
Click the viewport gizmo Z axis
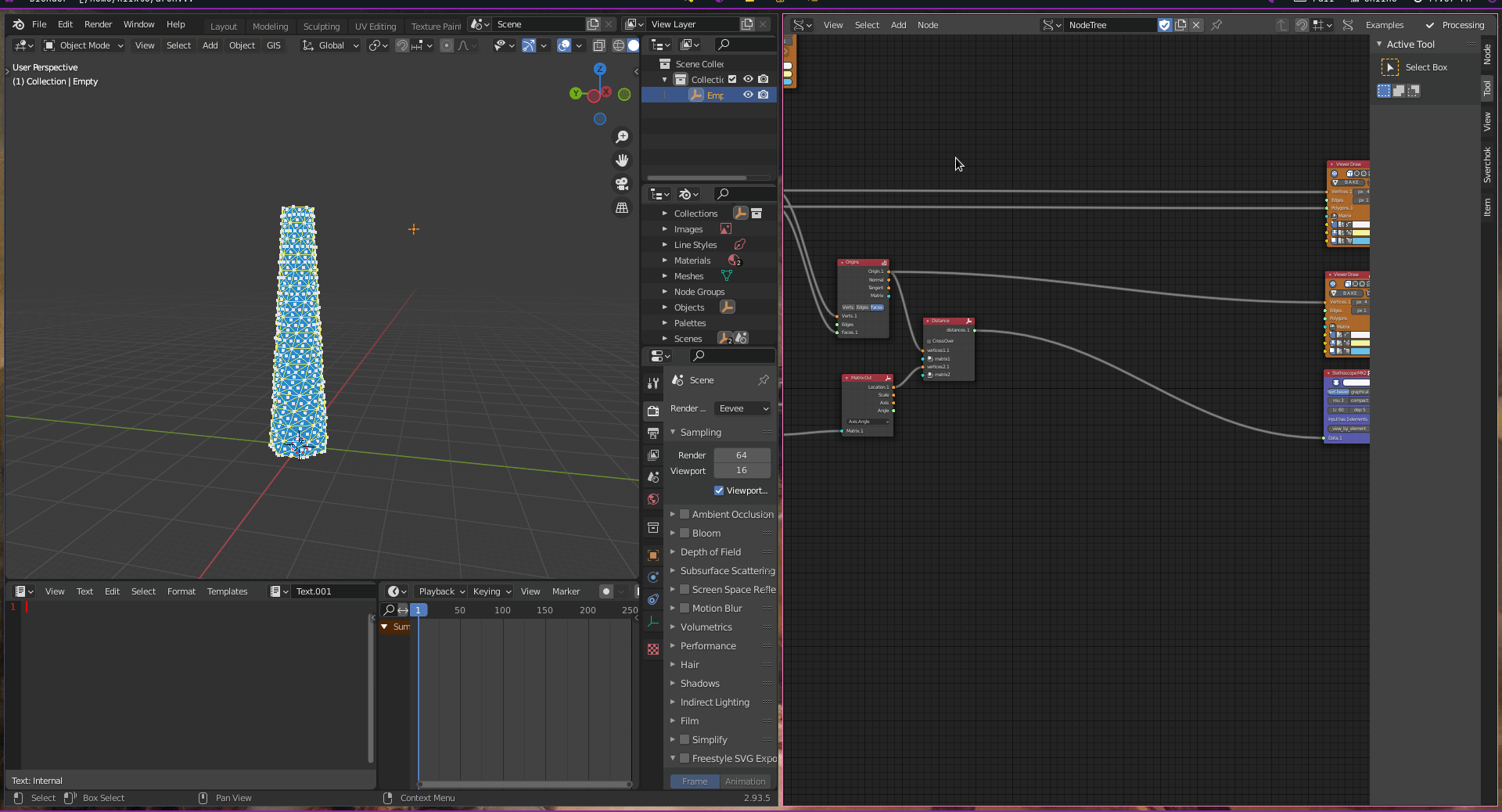pos(600,69)
